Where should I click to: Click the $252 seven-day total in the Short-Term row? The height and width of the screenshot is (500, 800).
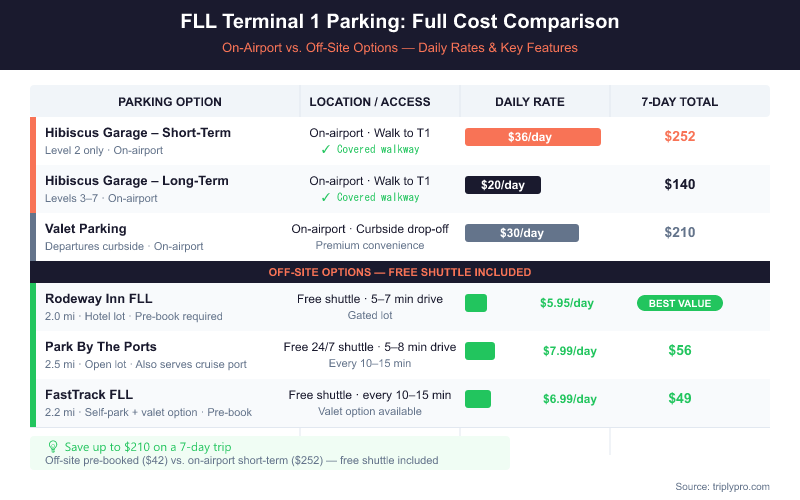tap(680, 137)
